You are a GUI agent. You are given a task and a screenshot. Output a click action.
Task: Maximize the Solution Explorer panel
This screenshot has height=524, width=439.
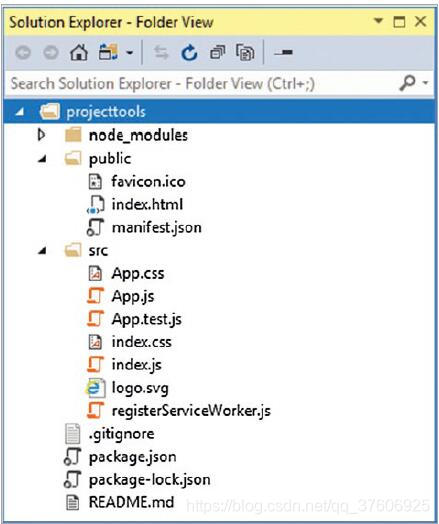click(399, 22)
